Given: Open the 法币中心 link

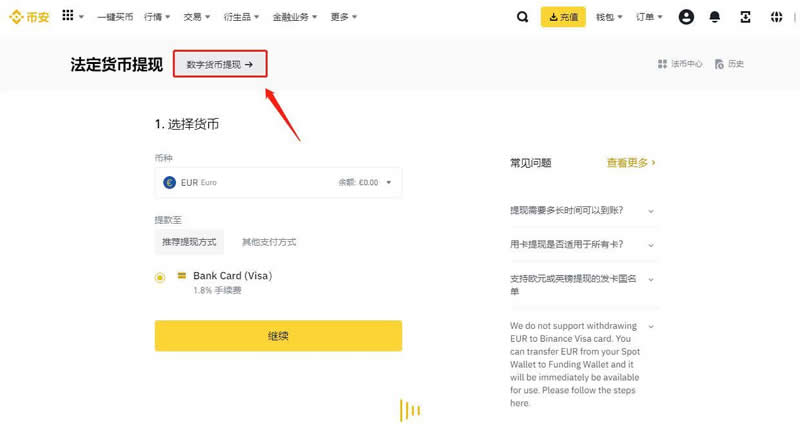Looking at the screenshot, I should point(686,64).
